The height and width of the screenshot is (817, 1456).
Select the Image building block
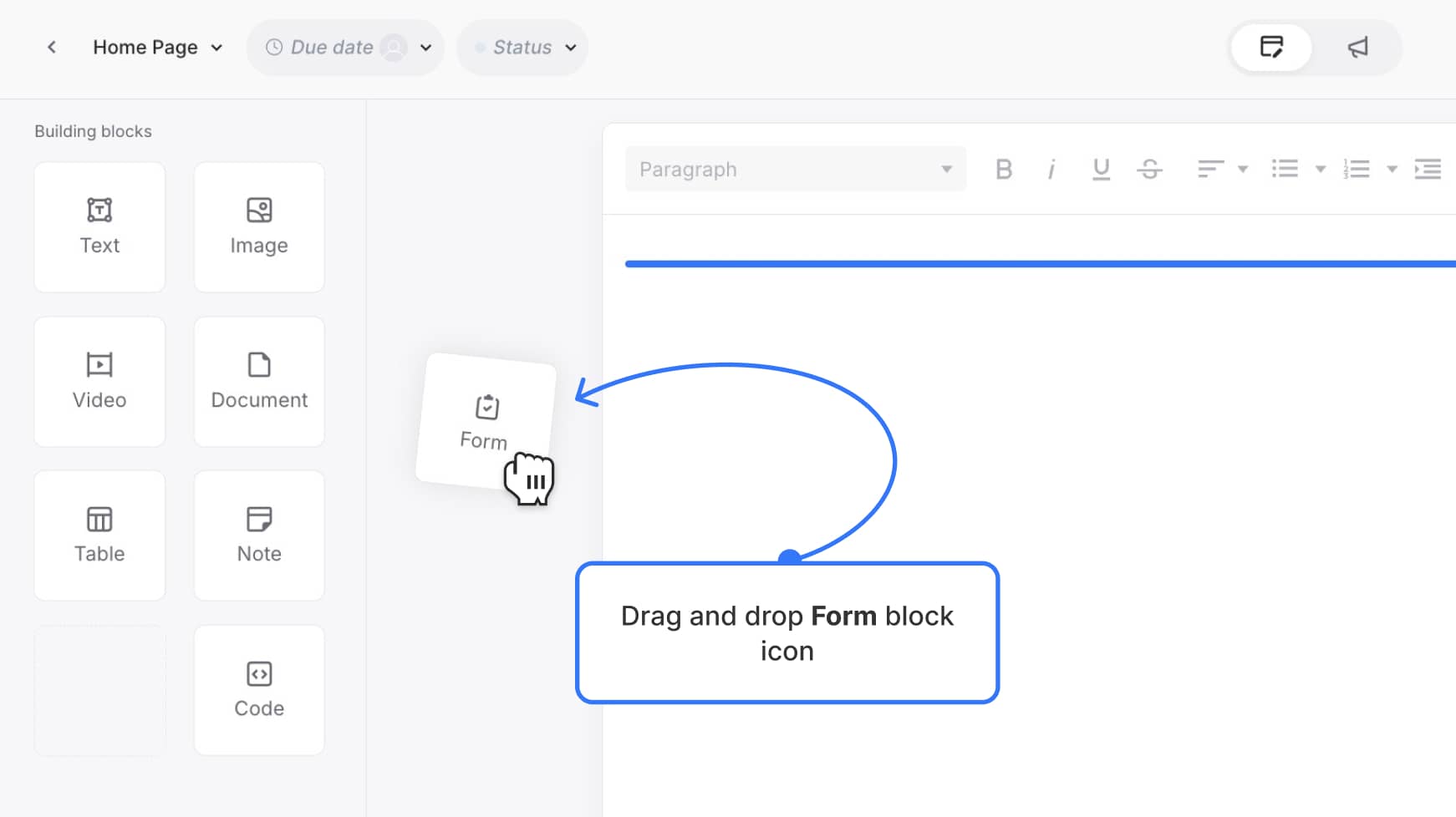pos(259,227)
